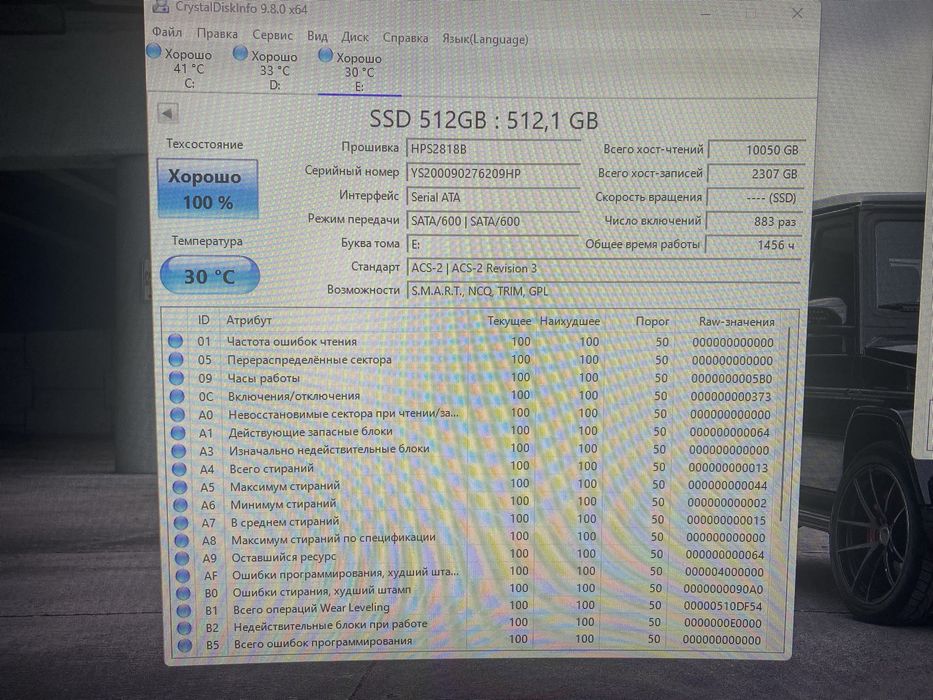Click status icon of row B0 Ошибки стирания
933x700 pixels.
pos(183,593)
